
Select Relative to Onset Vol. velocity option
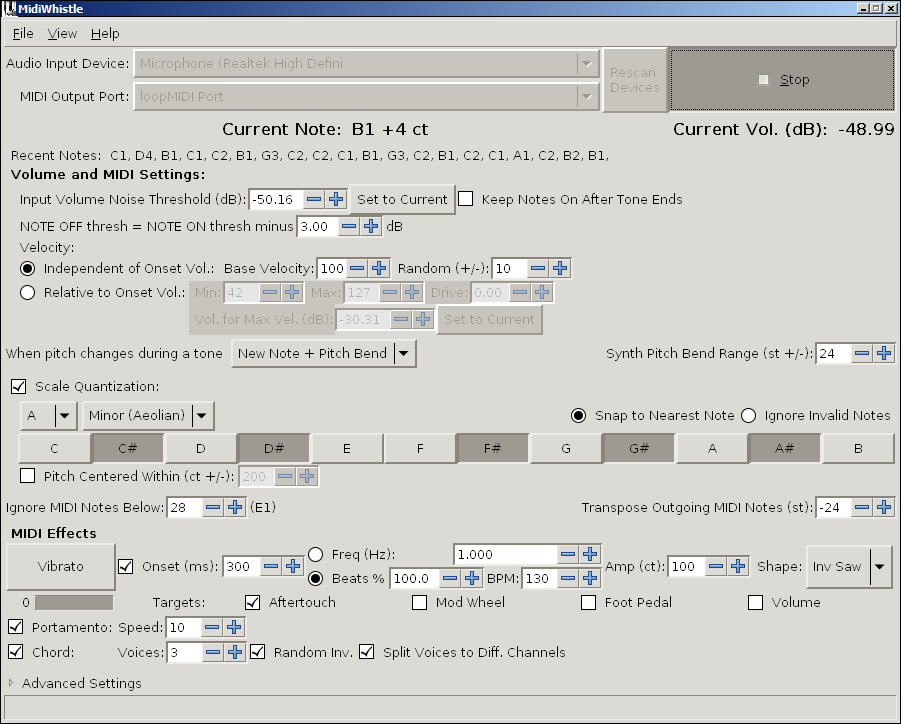(x=27, y=292)
